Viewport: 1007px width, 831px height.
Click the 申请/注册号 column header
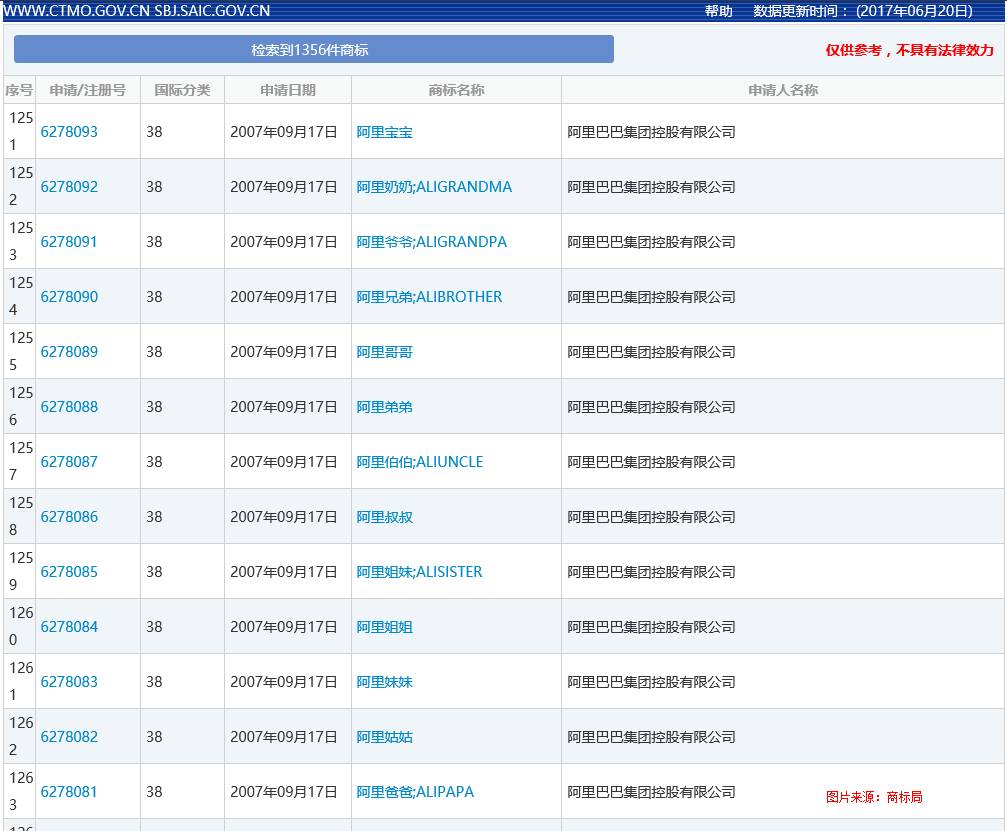pos(88,90)
